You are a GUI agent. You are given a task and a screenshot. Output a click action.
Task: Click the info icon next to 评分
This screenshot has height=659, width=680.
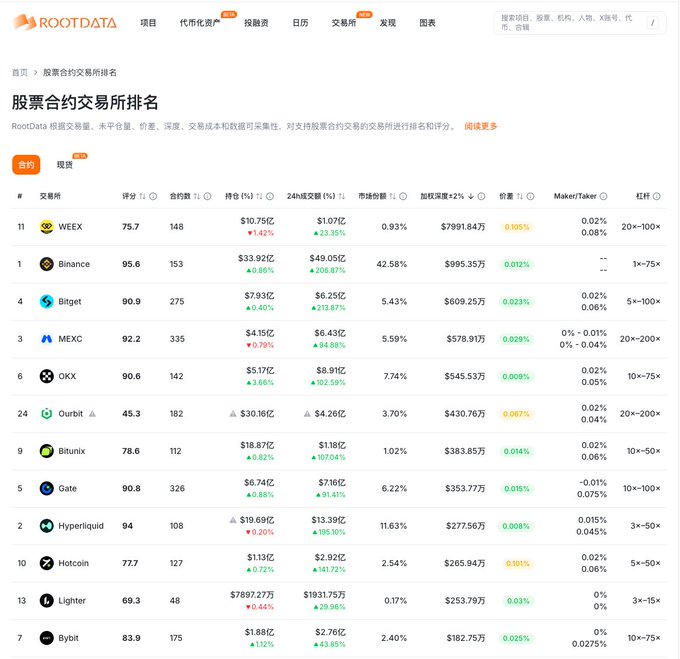tap(153, 196)
